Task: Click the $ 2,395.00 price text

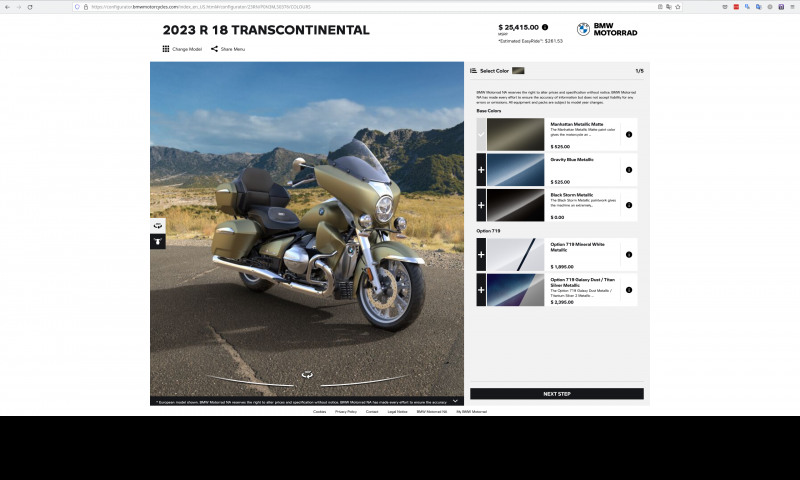Action: coord(562,302)
